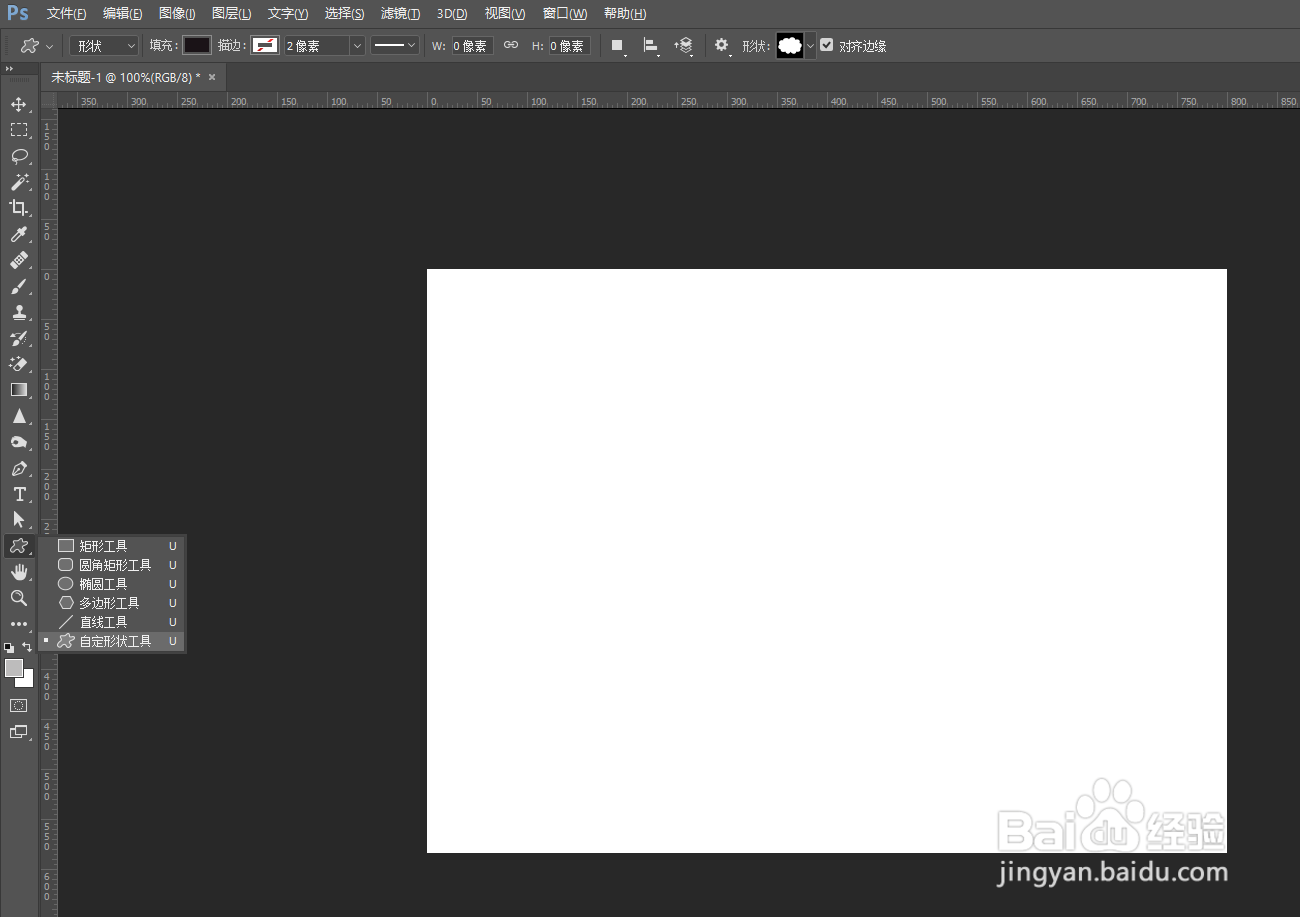
Task: Open path operations in options bar
Action: click(618, 46)
